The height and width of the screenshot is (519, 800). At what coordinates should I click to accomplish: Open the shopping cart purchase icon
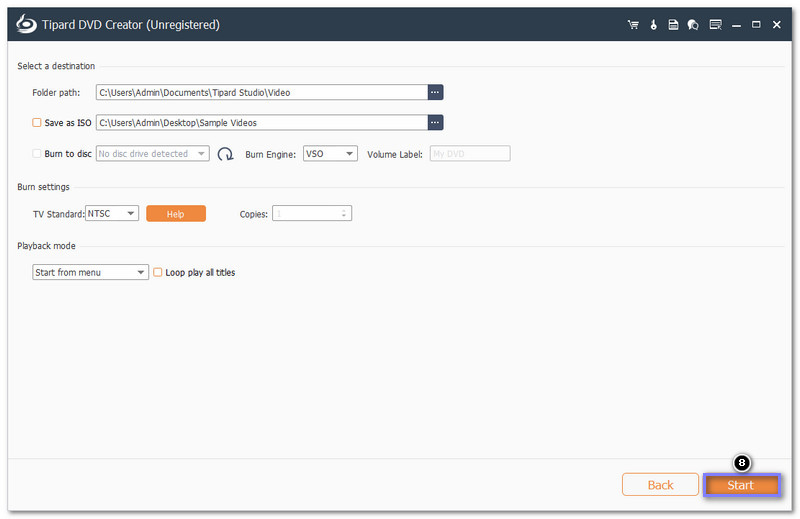tap(633, 24)
